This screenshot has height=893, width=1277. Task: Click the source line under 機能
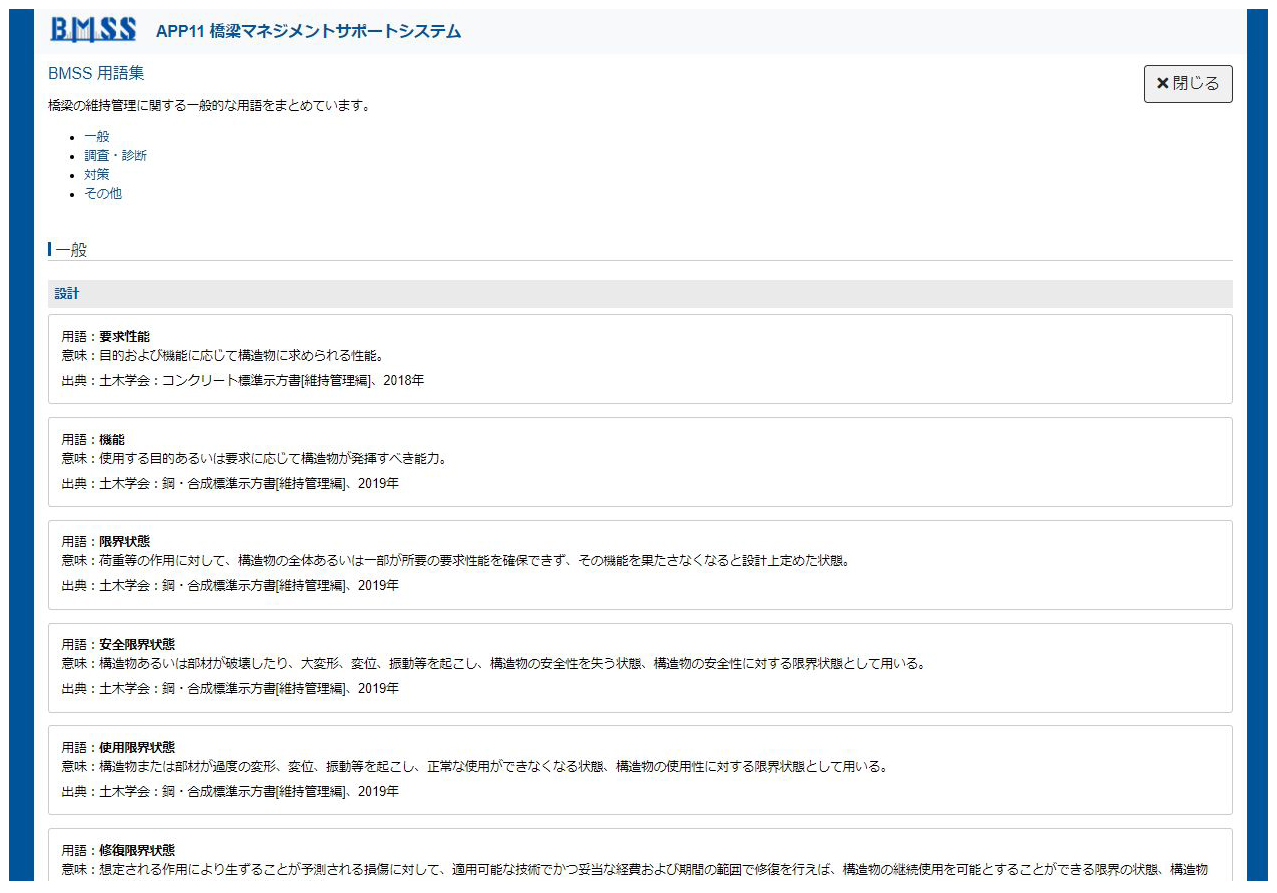230,484
